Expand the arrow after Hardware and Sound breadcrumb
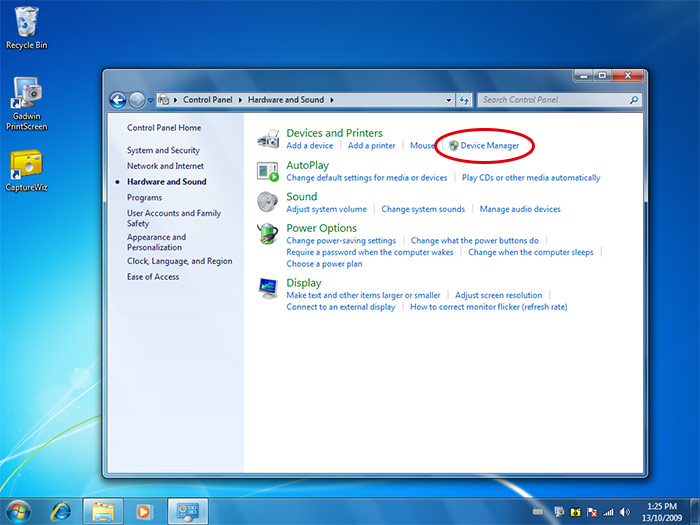The image size is (700, 525). click(x=332, y=100)
